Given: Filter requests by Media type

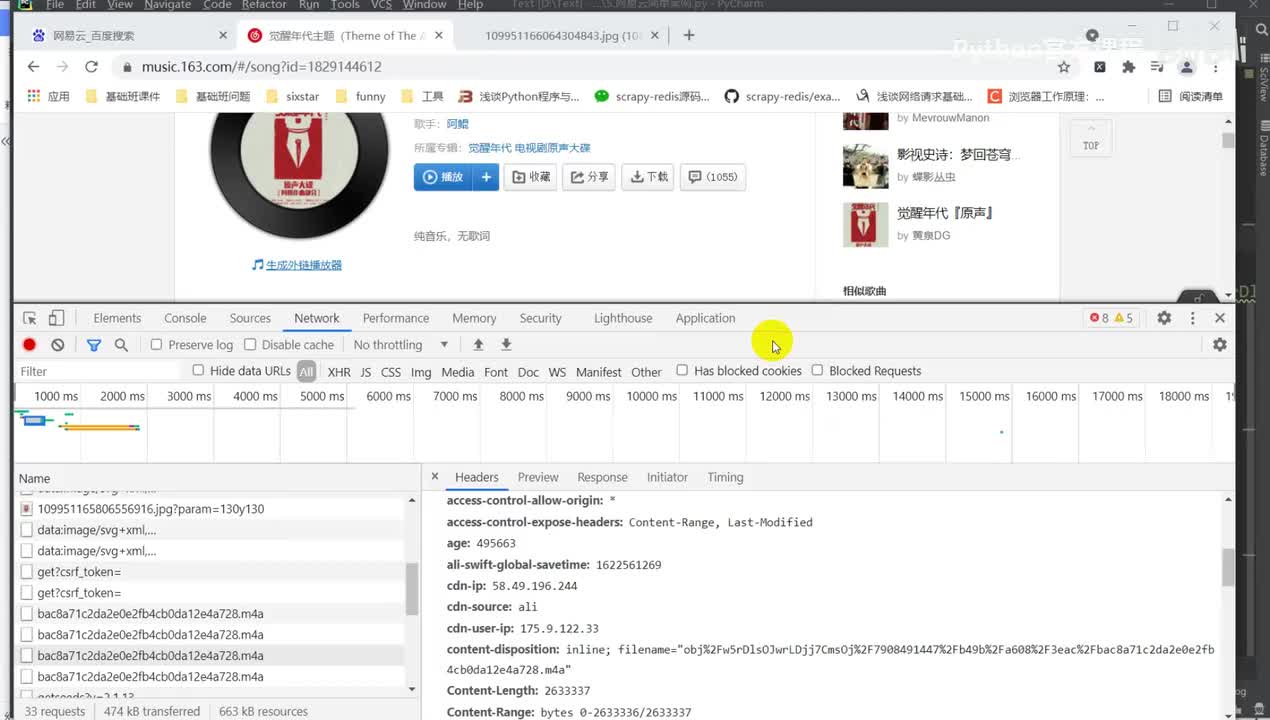Looking at the screenshot, I should (457, 372).
